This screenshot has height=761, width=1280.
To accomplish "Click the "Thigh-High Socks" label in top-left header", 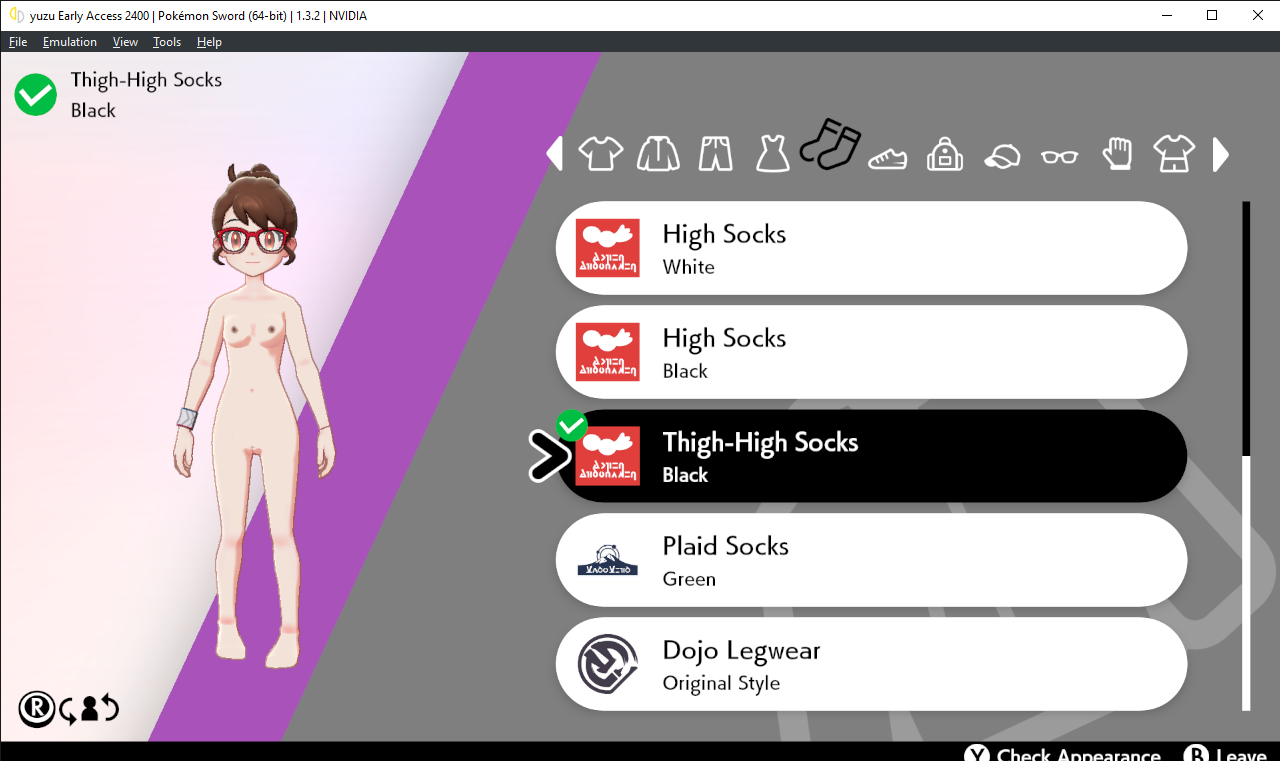I will point(146,80).
